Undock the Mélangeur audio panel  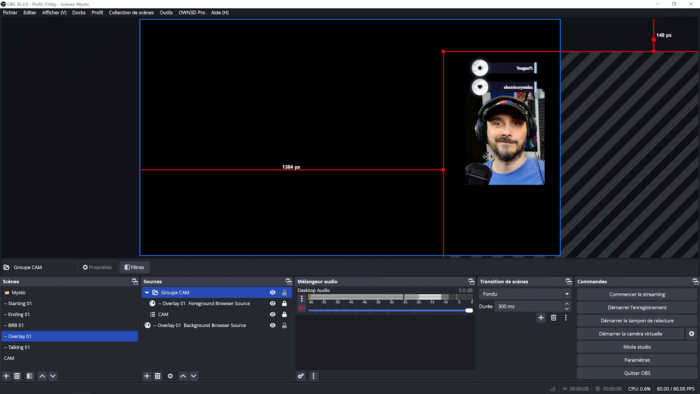pyautogui.click(x=471, y=282)
